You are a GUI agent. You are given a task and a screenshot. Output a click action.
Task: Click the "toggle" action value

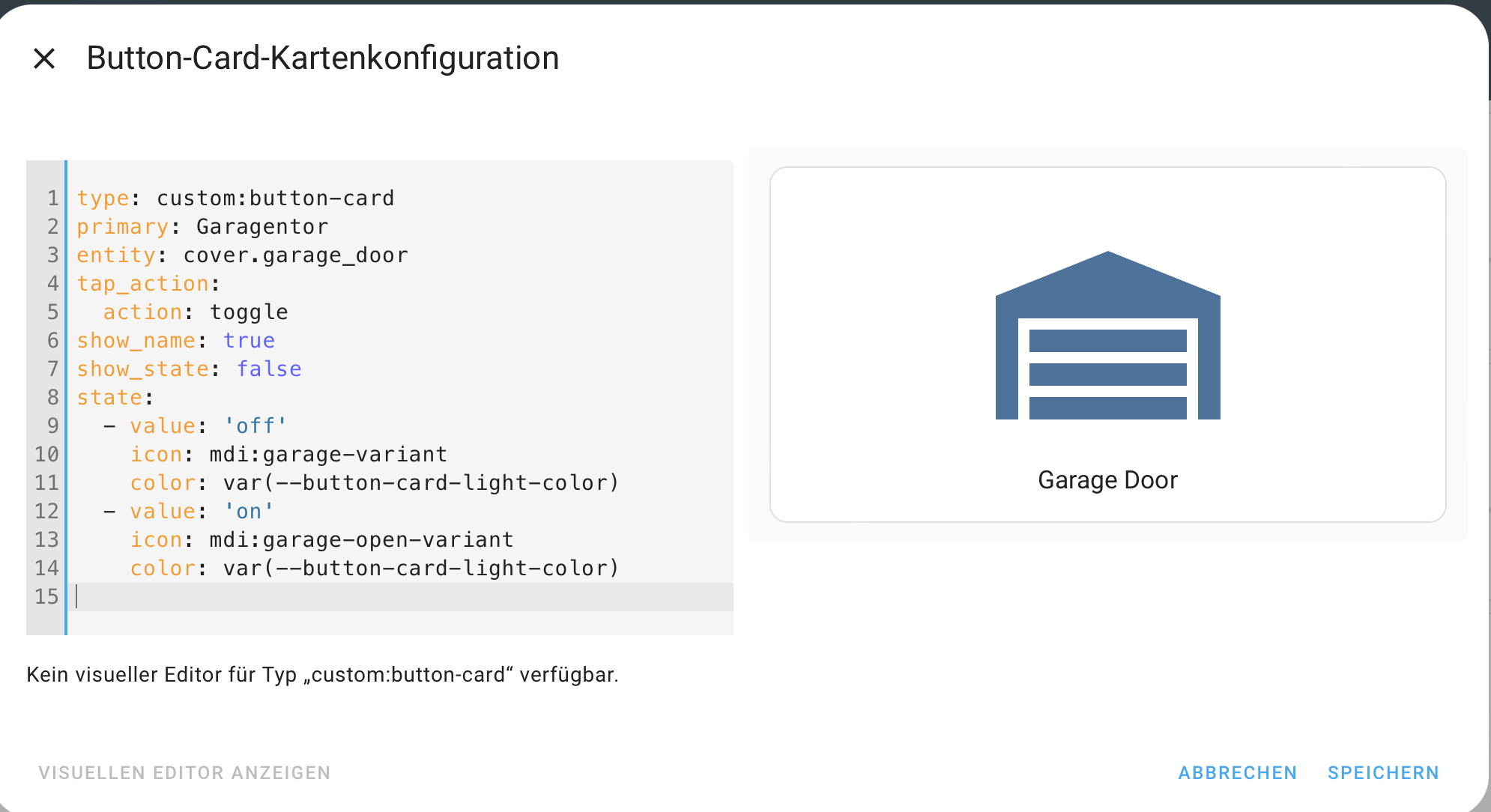(249, 312)
